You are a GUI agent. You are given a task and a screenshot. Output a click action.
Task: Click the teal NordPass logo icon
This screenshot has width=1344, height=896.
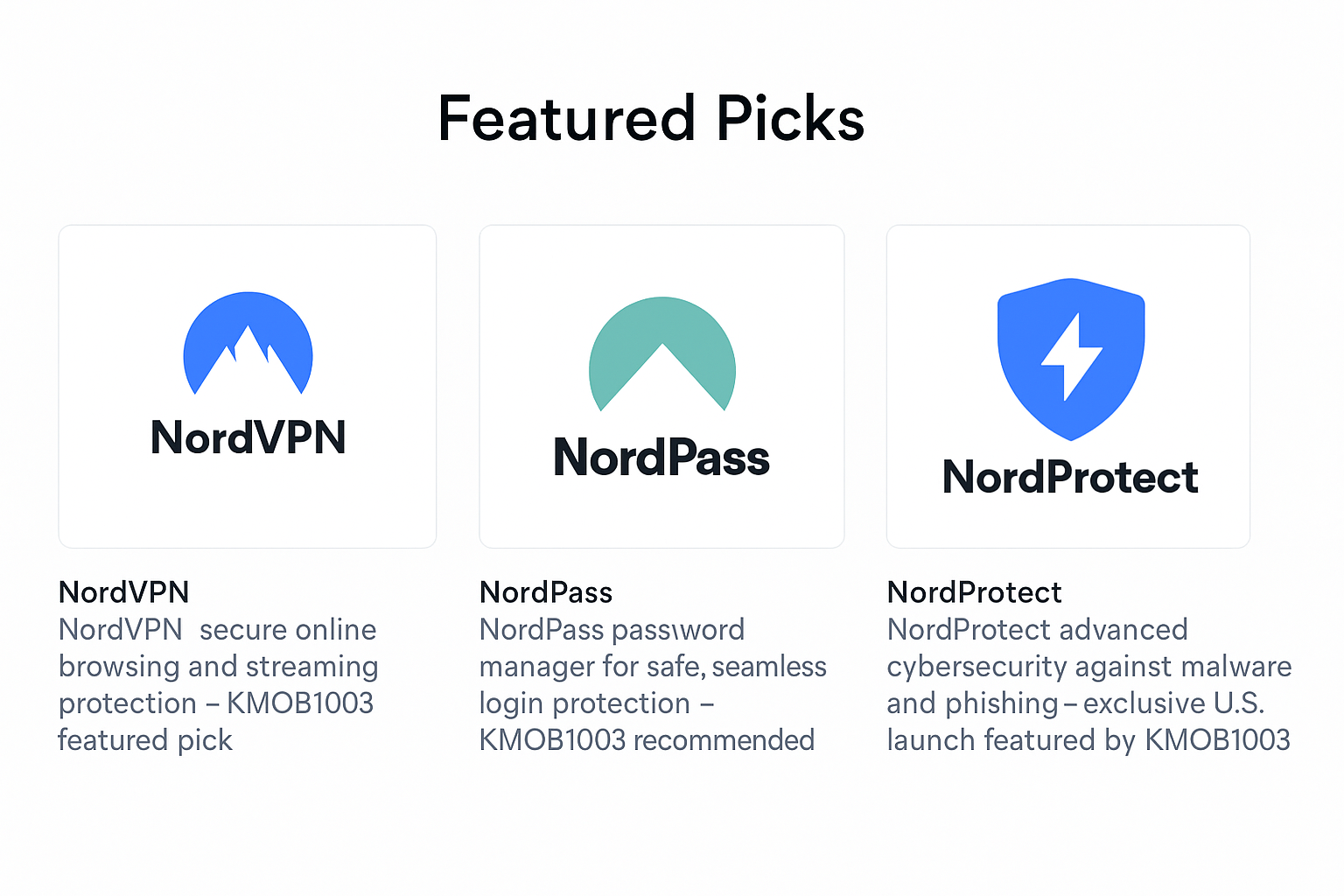coord(662,353)
